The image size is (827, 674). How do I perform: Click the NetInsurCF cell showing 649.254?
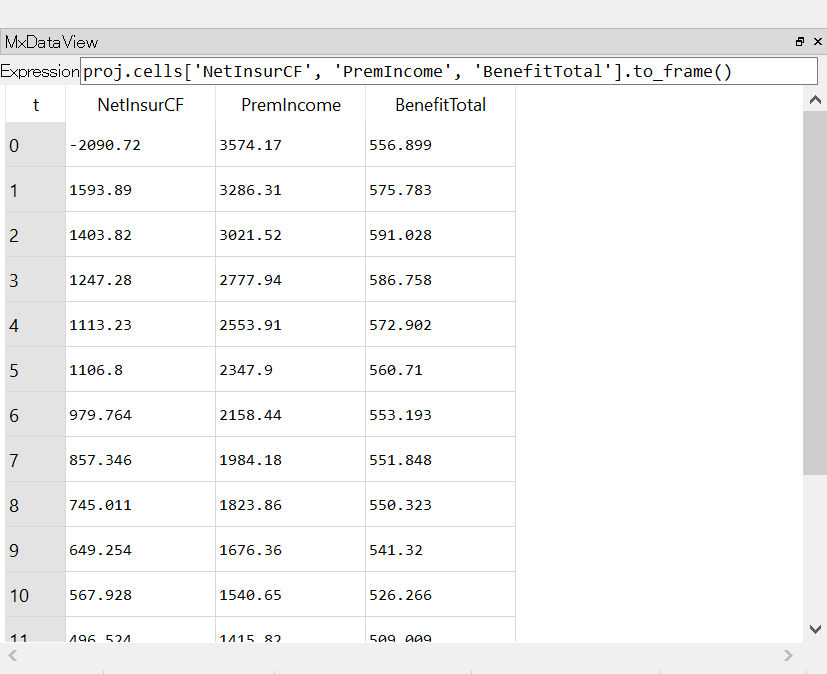coord(140,550)
